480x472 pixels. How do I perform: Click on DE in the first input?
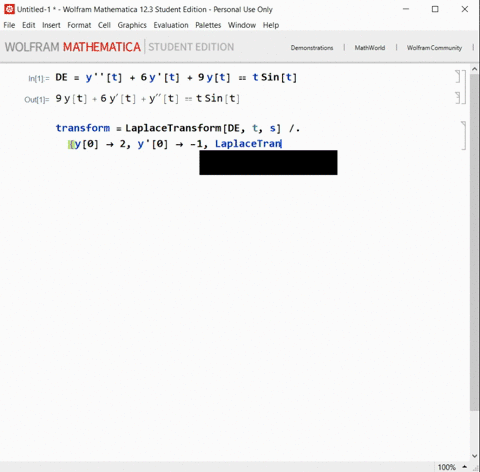point(61,77)
